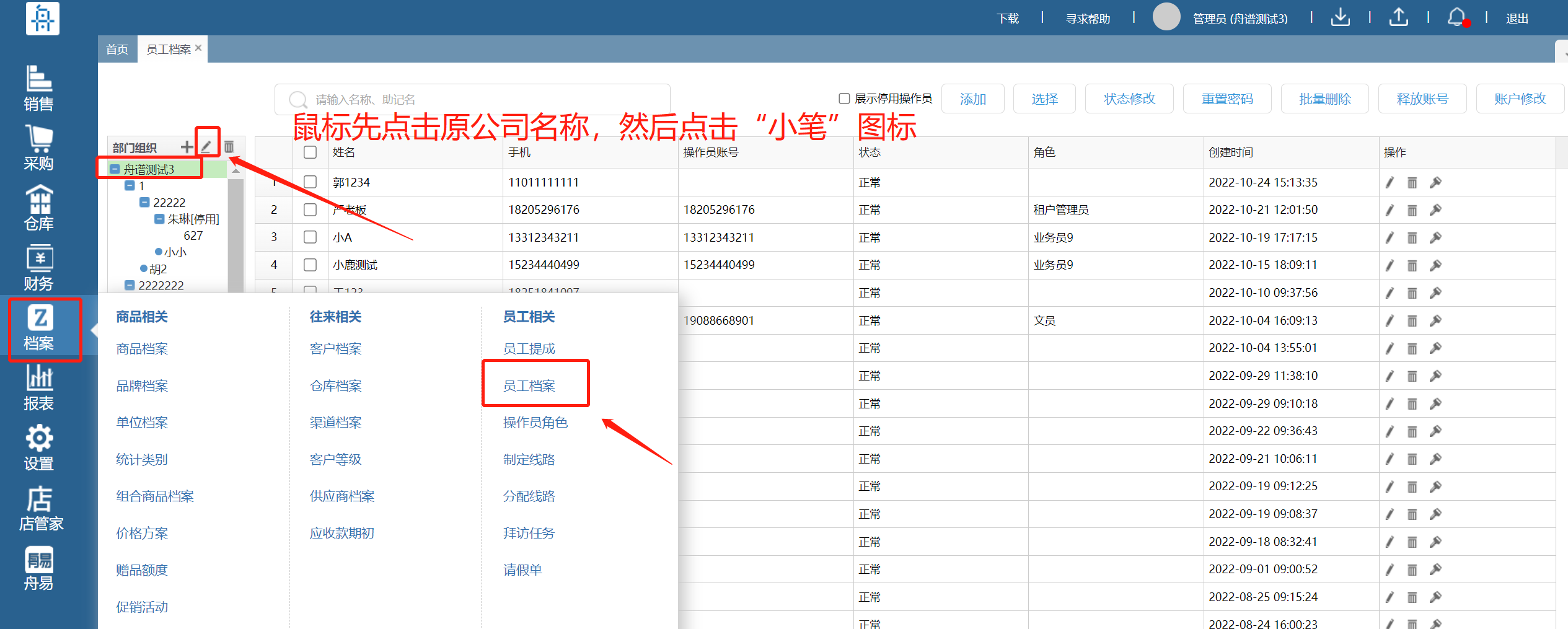Click the admin user avatar
The image size is (1568, 629).
point(1166,17)
